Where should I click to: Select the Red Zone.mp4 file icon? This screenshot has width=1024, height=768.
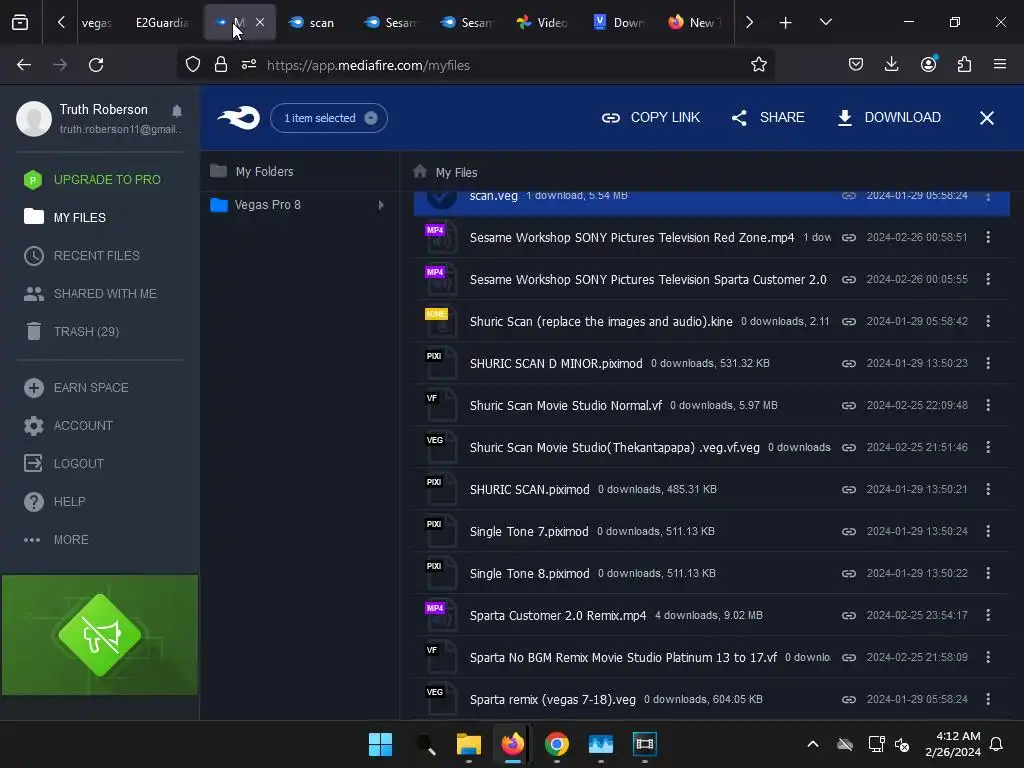click(x=441, y=238)
